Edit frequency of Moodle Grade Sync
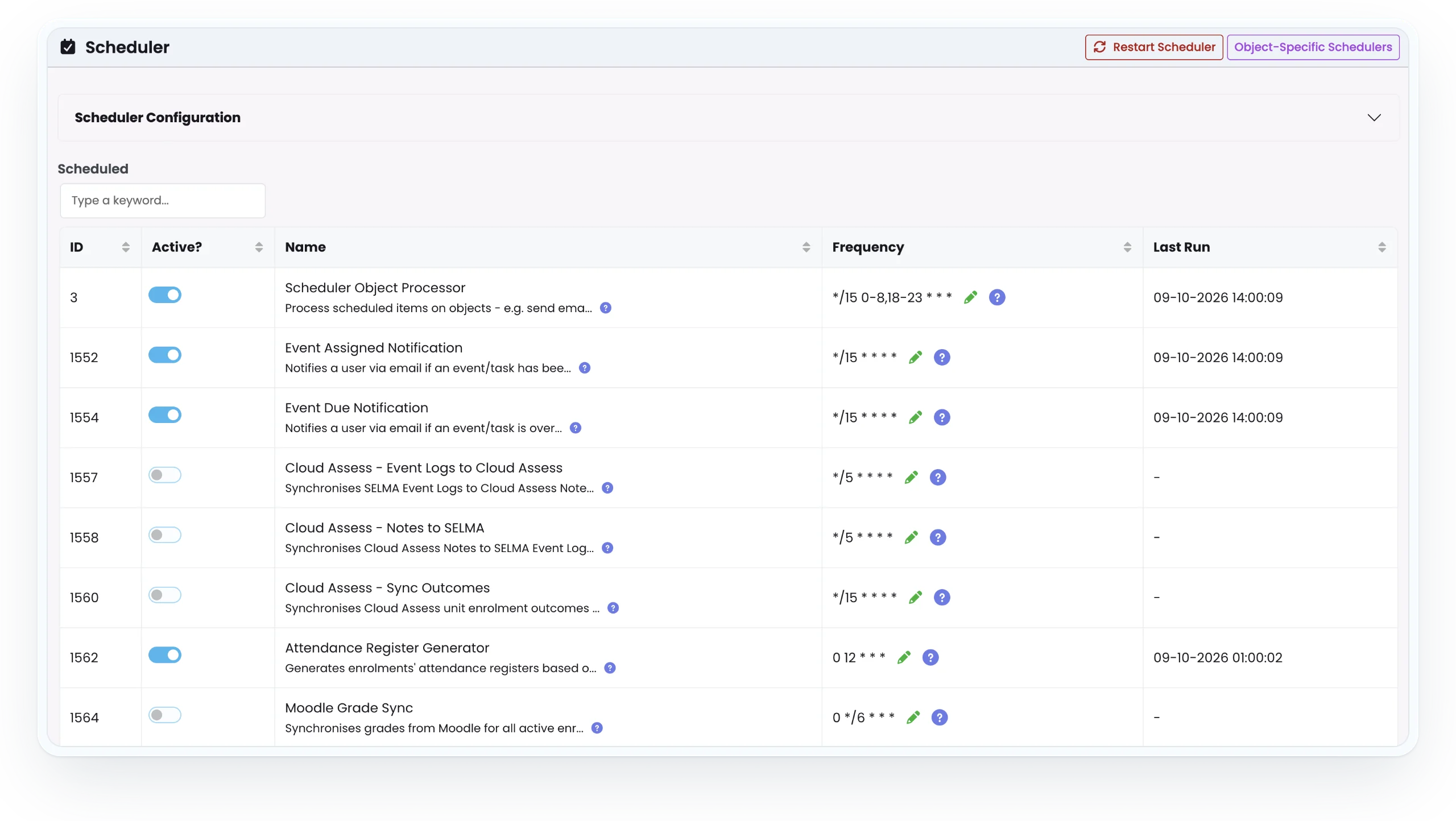1456x821 pixels. 913,718
